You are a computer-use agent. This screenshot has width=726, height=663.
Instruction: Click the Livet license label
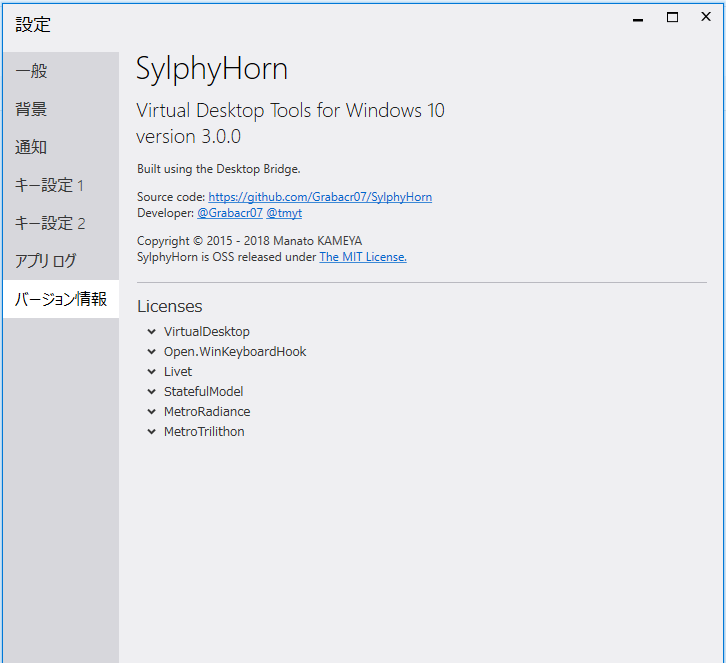tap(178, 371)
